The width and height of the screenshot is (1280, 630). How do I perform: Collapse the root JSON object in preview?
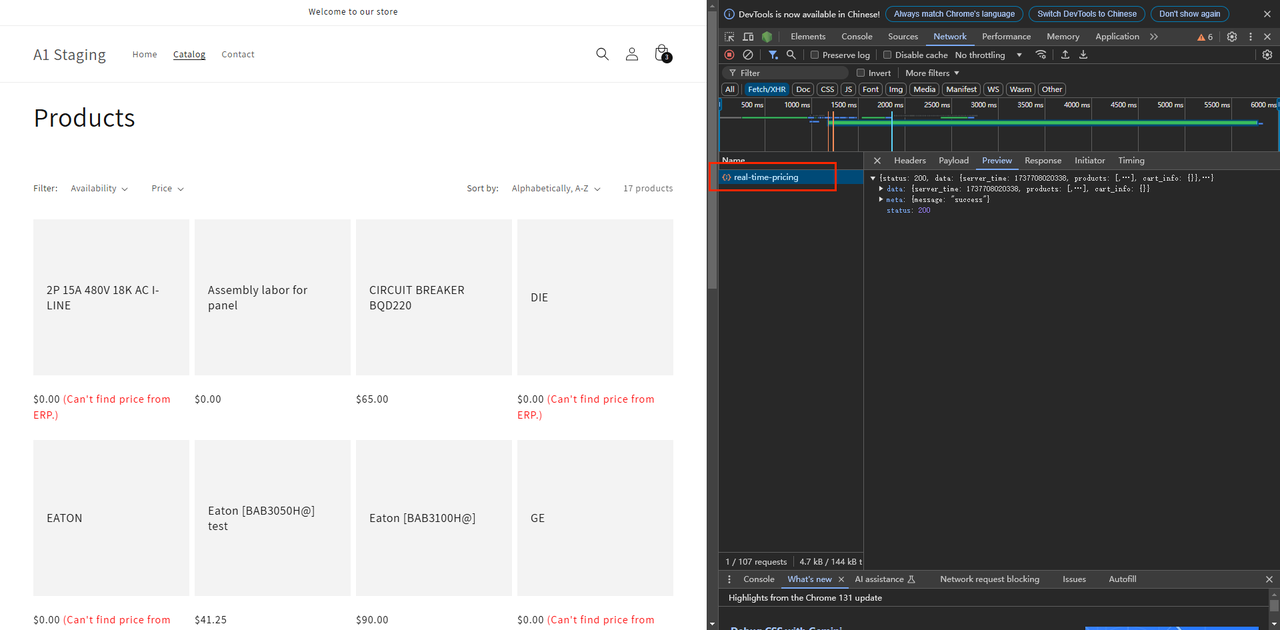tap(873, 178)
